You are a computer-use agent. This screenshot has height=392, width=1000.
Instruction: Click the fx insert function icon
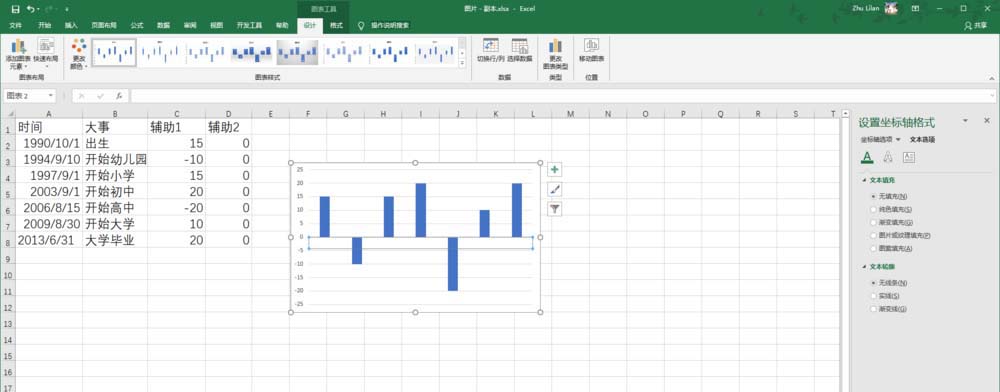tap(119, 96)
